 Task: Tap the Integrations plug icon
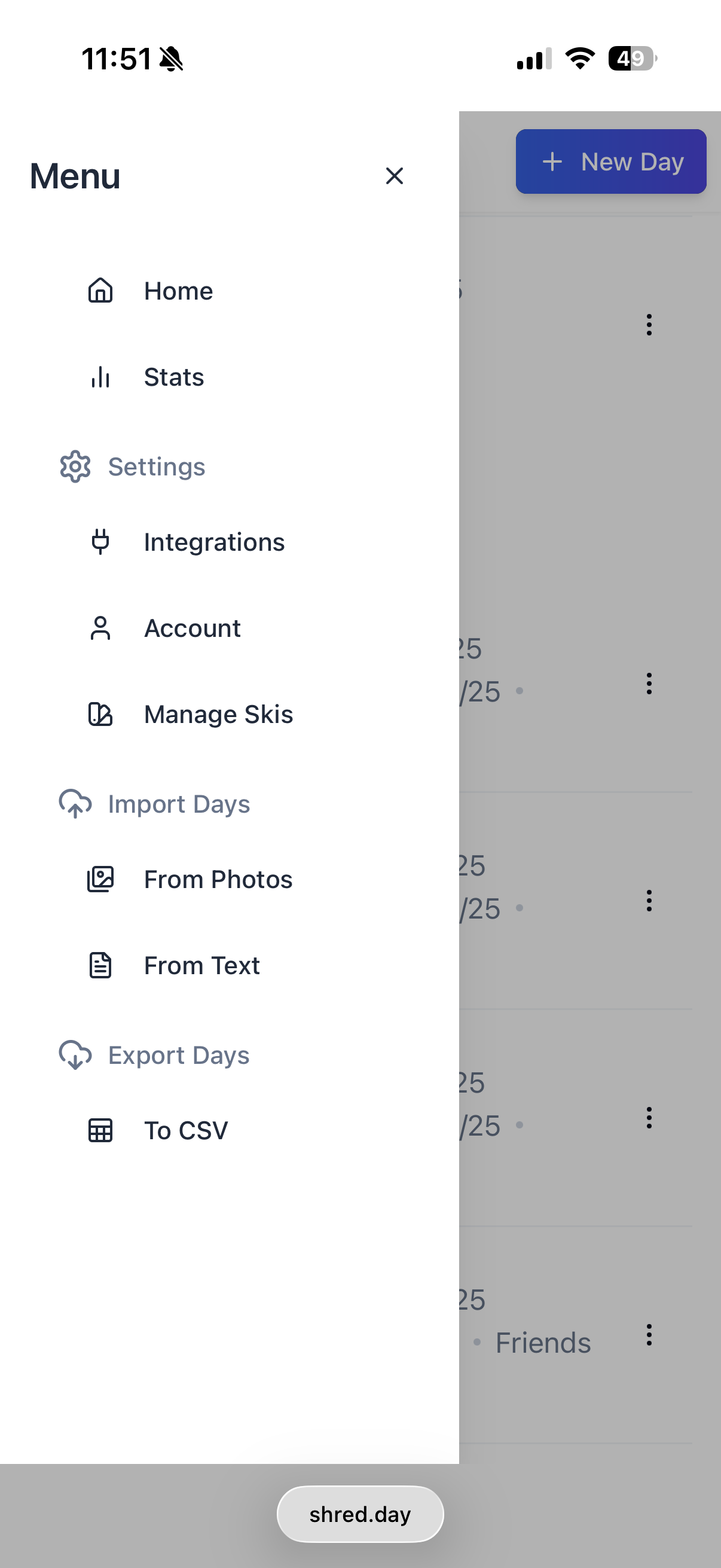click(x=100, y=542)
